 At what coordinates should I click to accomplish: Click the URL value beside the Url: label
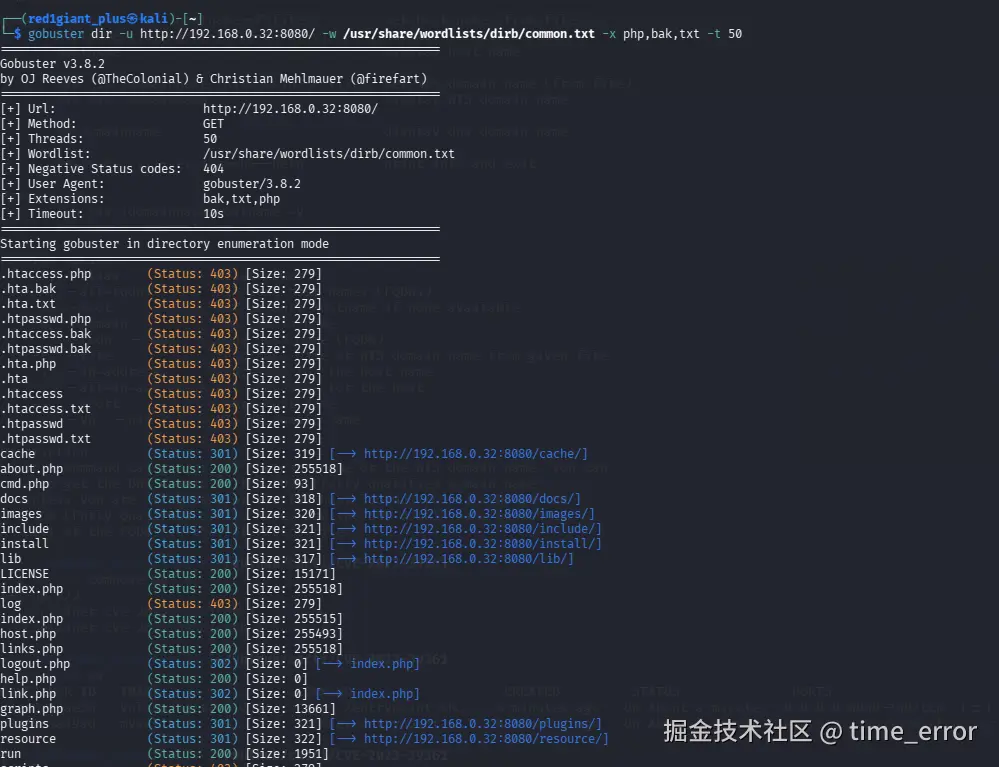(291, 109)
